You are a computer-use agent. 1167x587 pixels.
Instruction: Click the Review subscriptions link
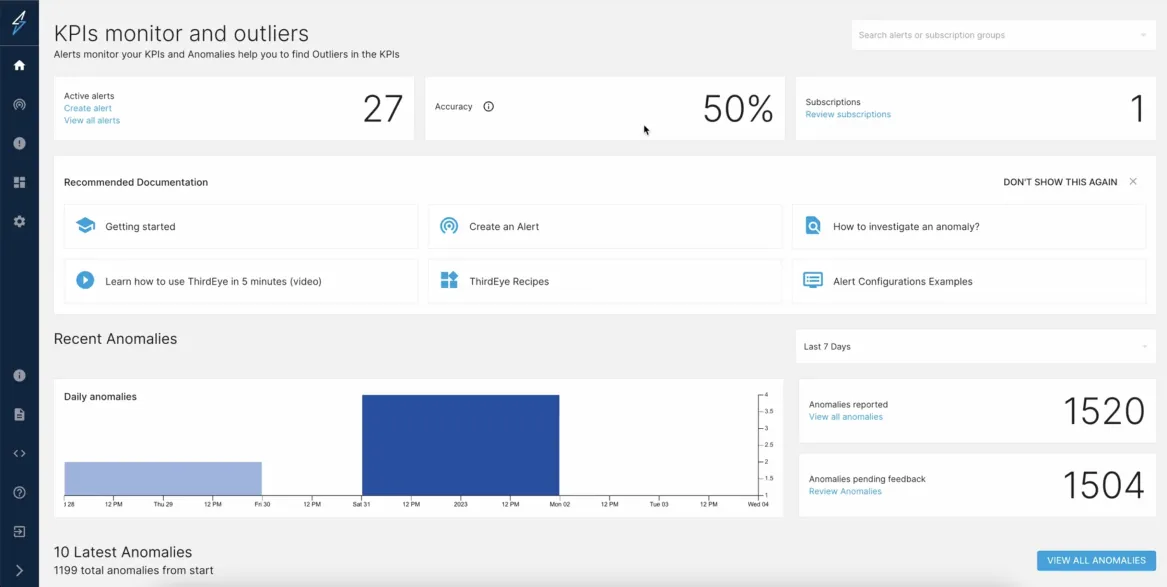pos(848,115)
